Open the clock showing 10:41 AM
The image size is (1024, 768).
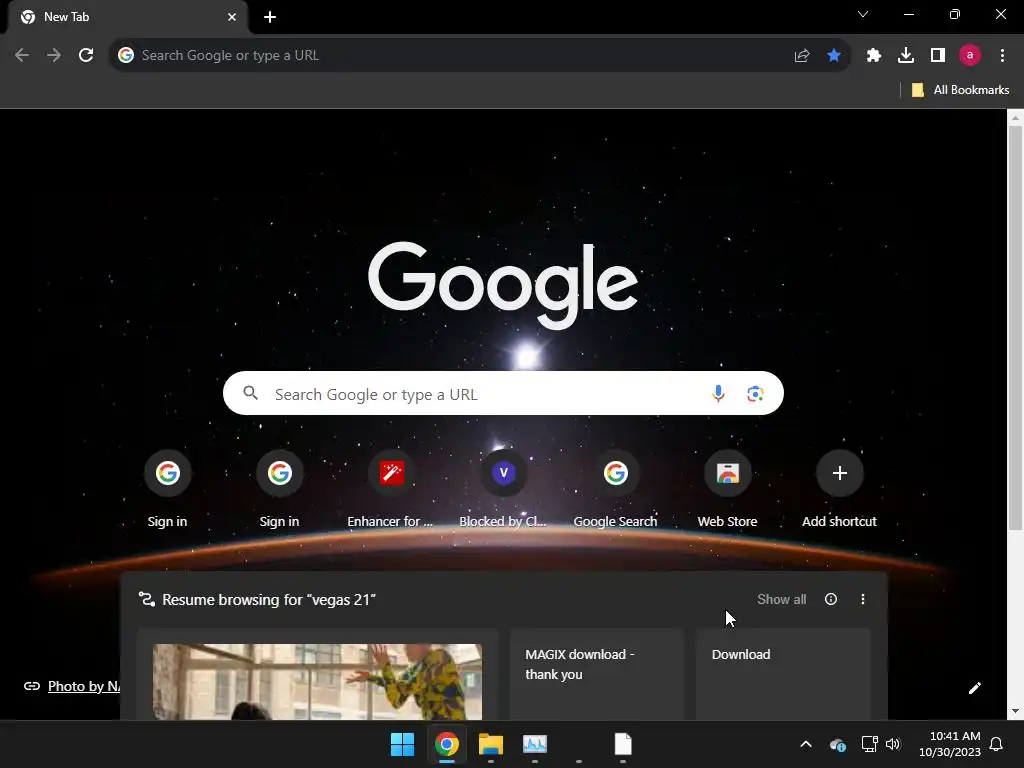coord(950,744)
